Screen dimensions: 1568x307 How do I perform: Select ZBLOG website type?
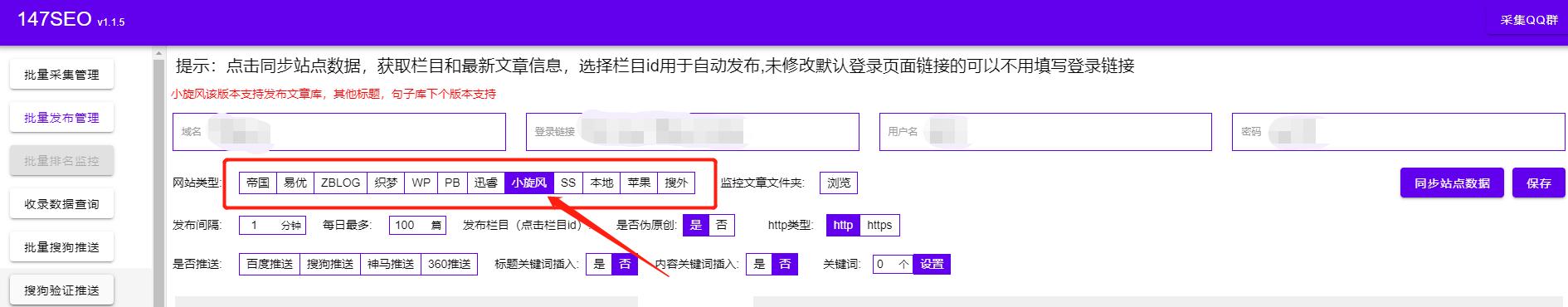[x=340, y=183]
